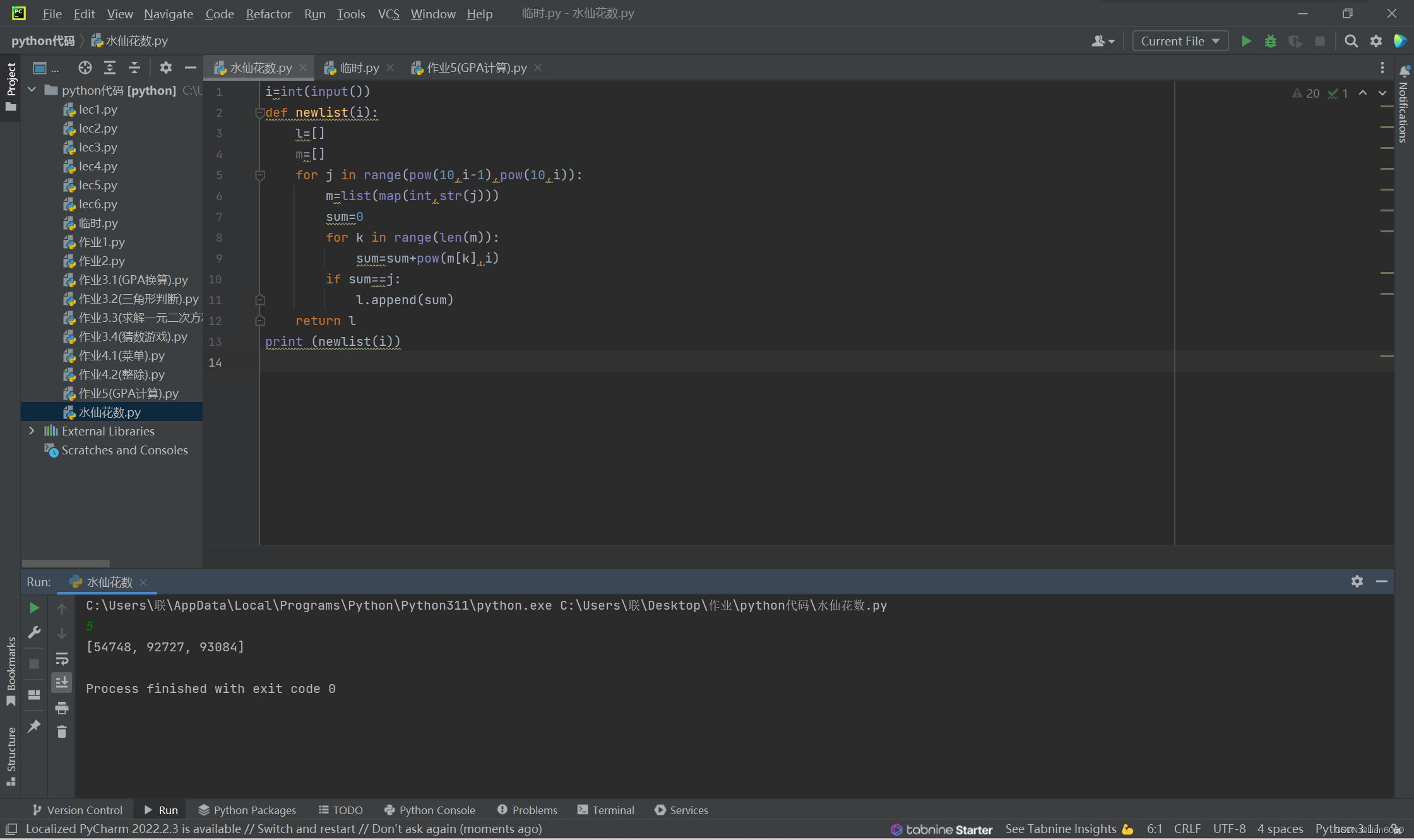1414x840 pixels.
Task: Pin the Run tab
Action: click(35, 726)
